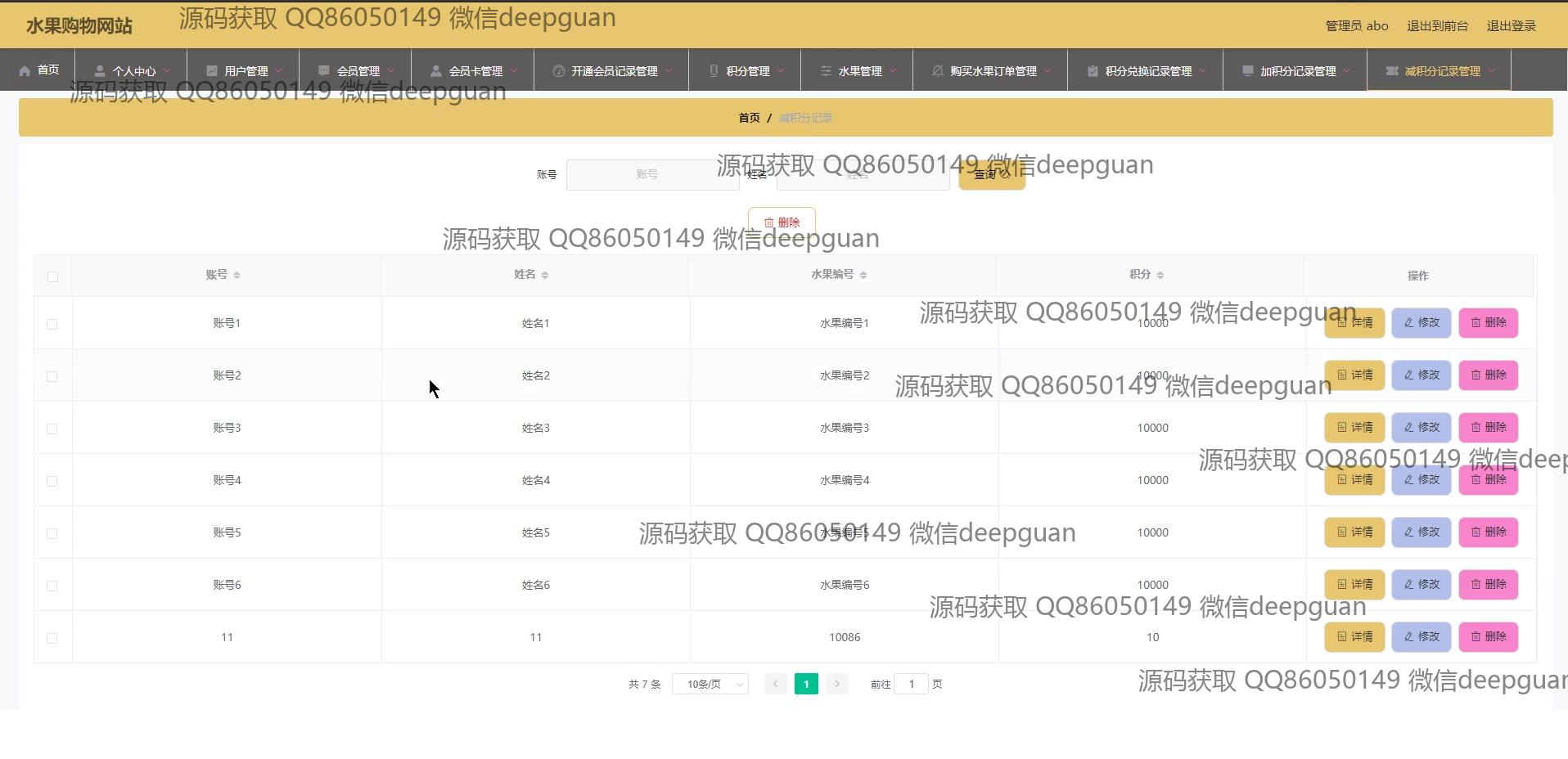Sort by 姓名 column sort icon
This screenshot has height=759, width=1568.
[545, 275]
